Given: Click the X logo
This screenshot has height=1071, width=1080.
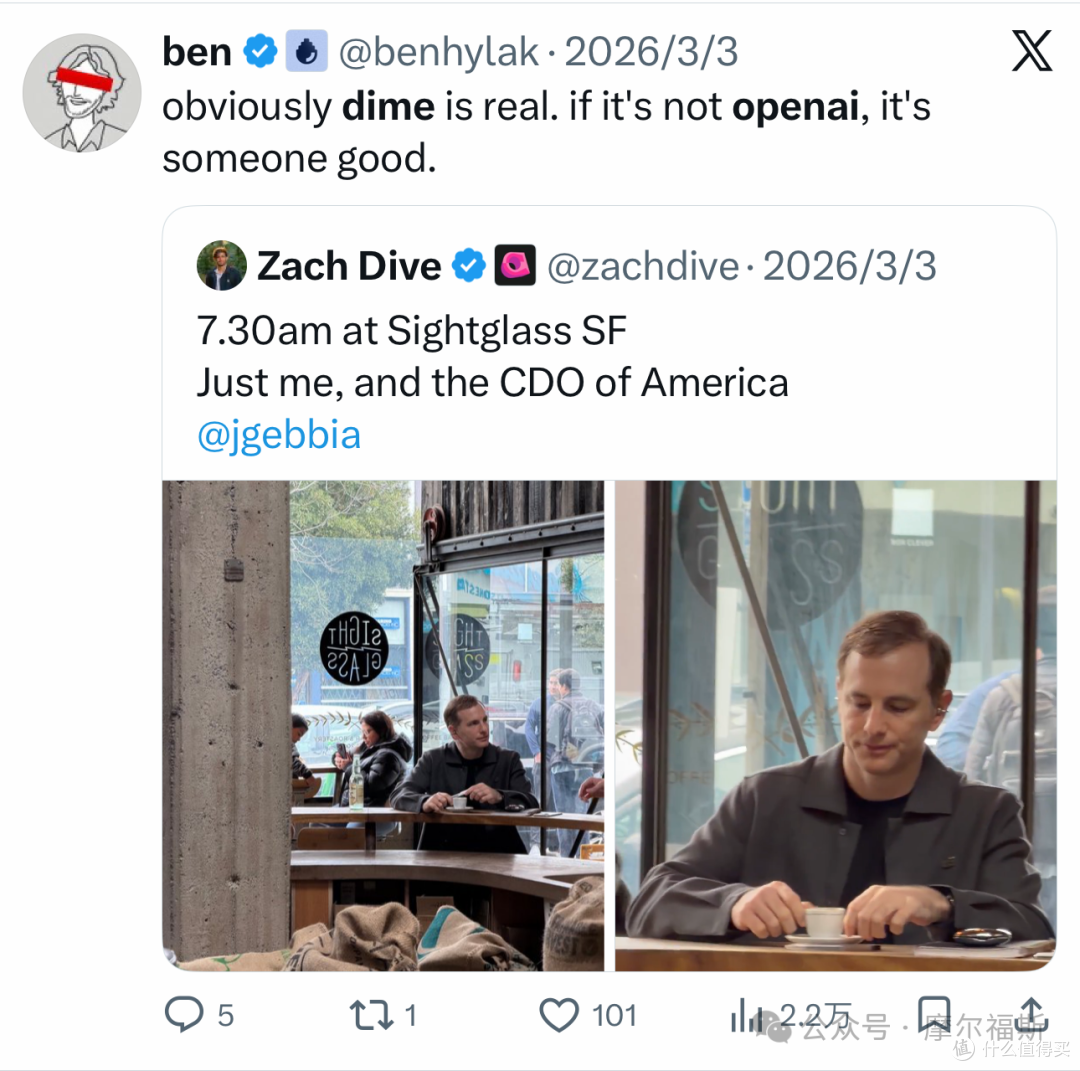Looking at the screenshot, I should 1032,51.
